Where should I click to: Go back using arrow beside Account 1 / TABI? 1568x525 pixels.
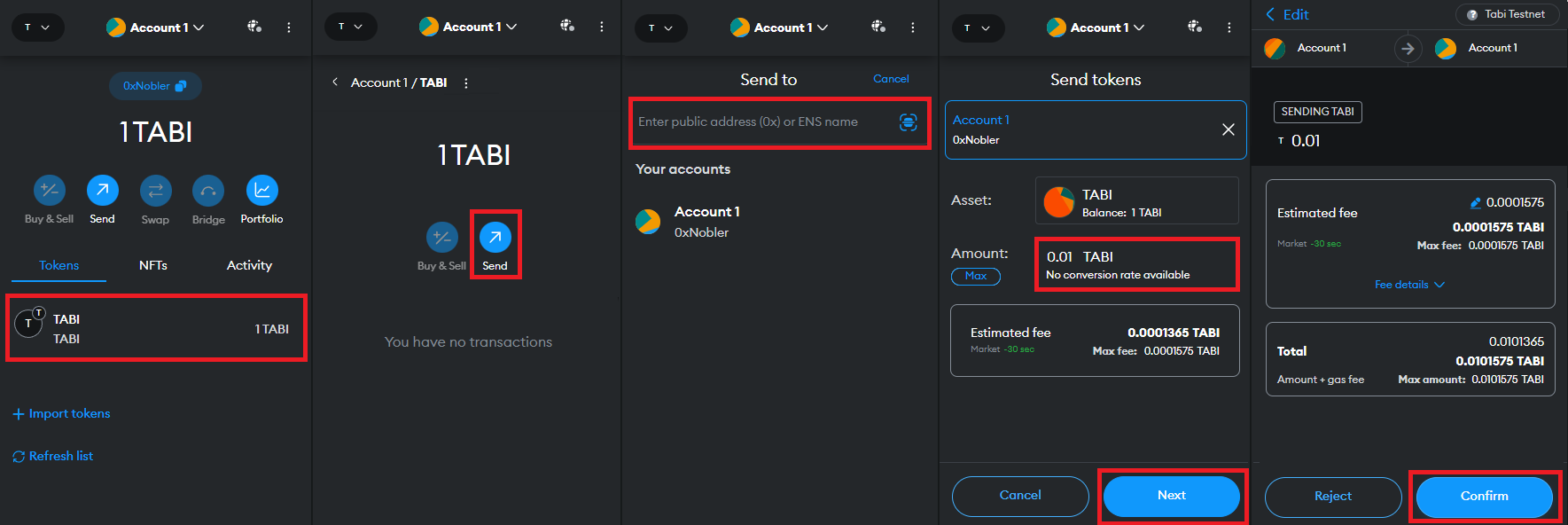click(335, 82)
